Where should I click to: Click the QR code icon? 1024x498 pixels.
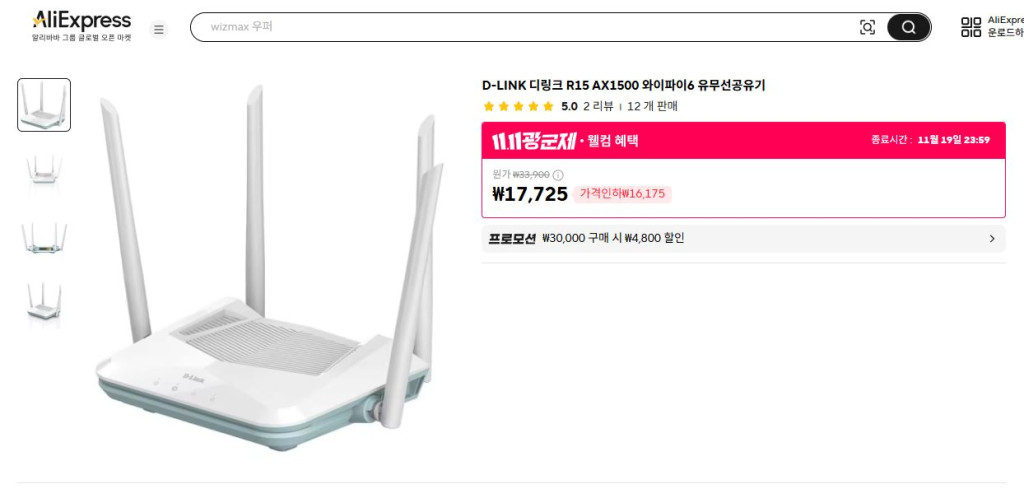pos(970,27)
